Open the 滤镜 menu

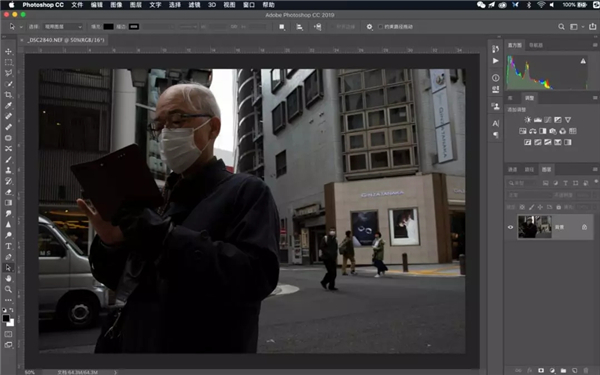click(194, 5)
